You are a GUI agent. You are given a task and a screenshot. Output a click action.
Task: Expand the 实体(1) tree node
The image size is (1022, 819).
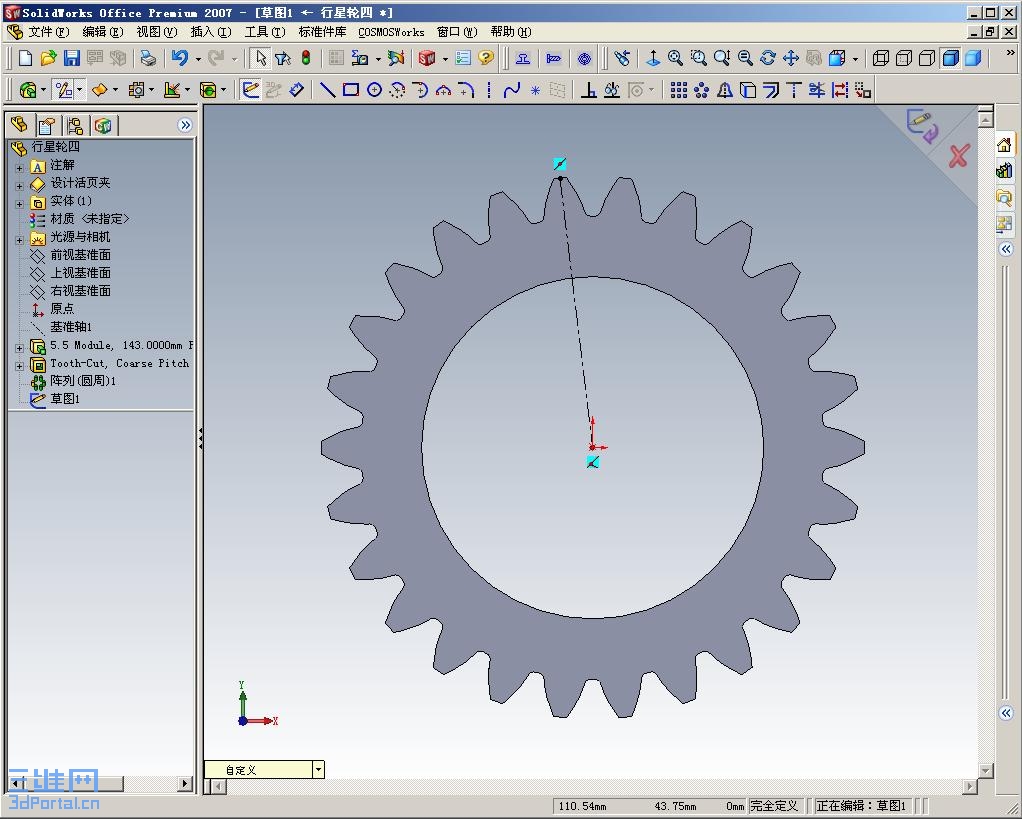click(19, 203)
